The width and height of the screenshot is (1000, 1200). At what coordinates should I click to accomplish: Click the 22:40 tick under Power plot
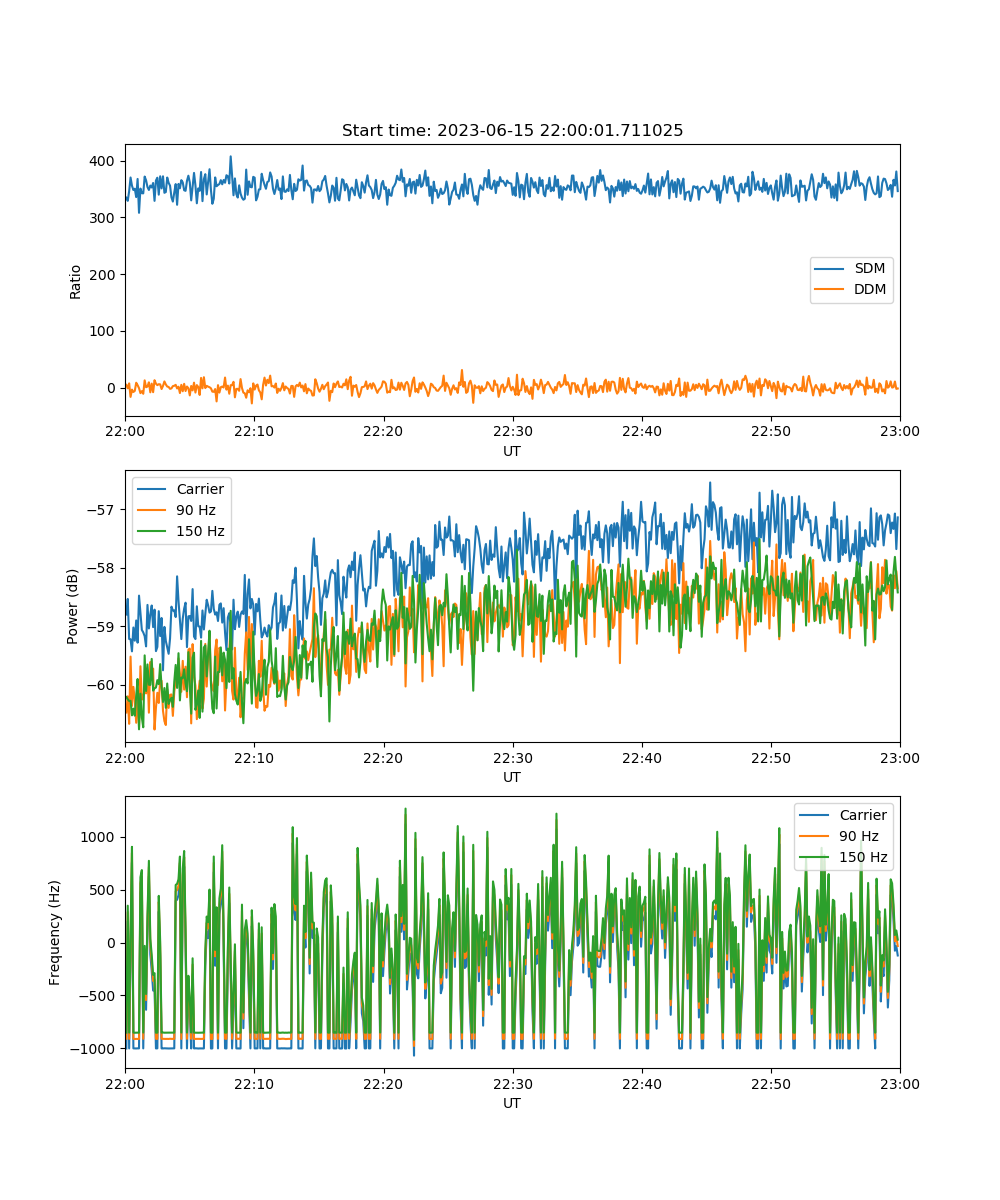642,757
